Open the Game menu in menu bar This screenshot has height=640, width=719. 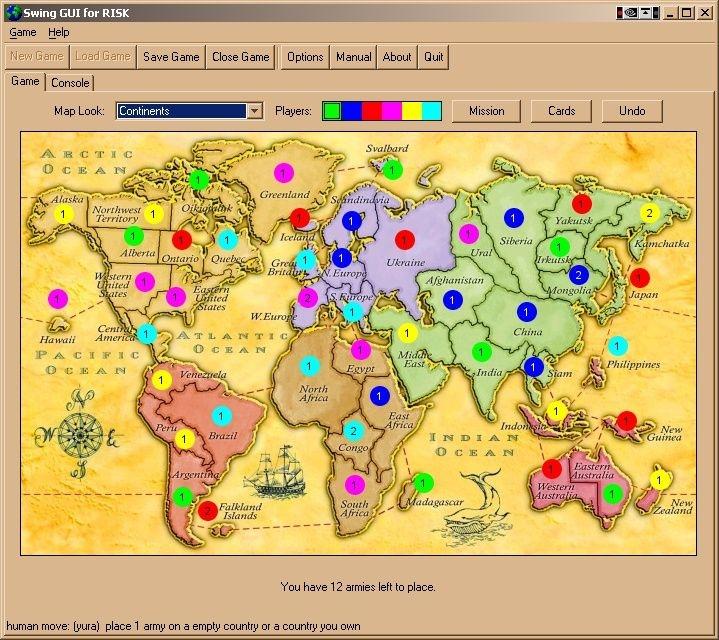coord(23,33)
